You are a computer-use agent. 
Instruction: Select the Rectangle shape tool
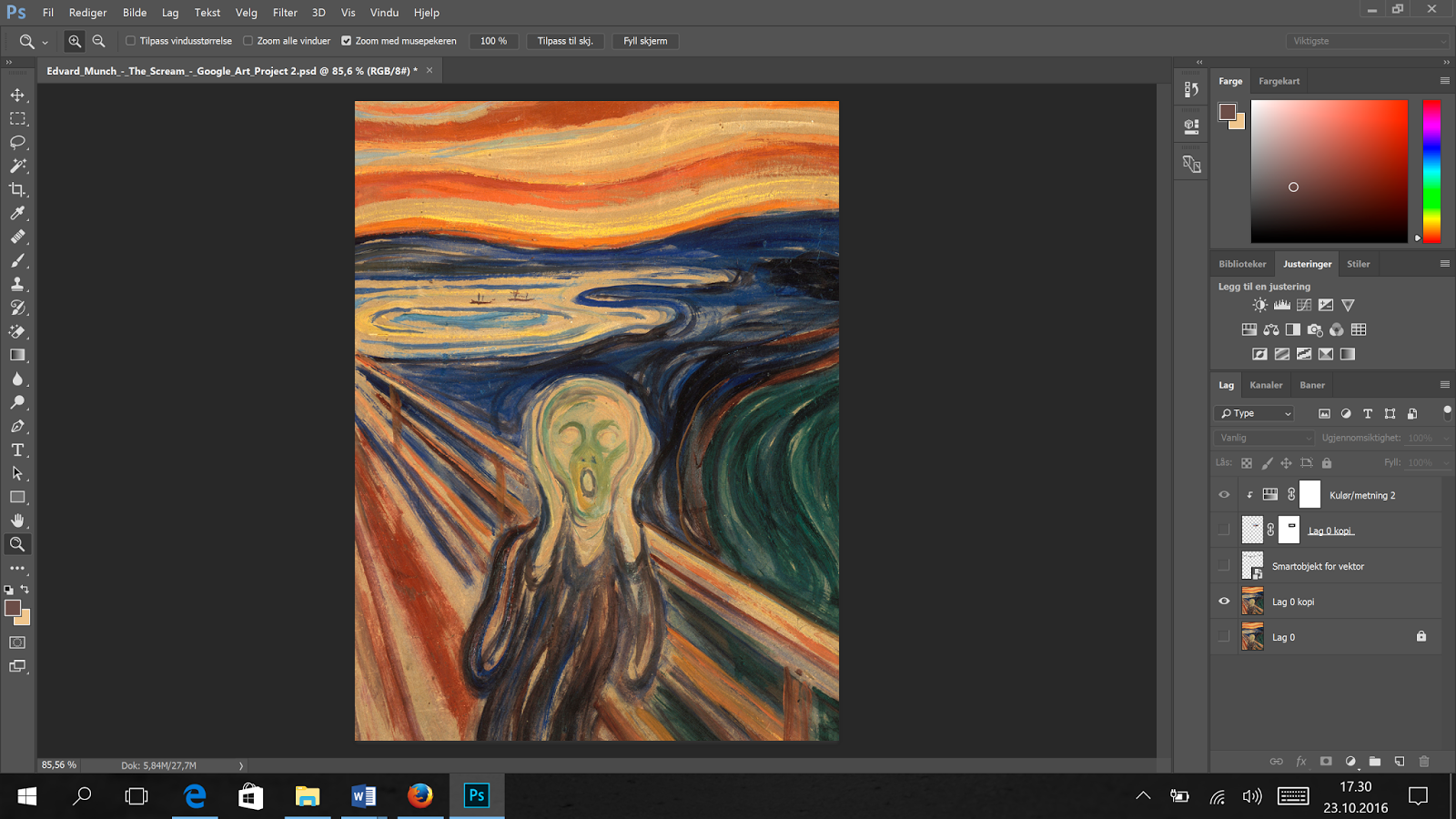[17, 497]
